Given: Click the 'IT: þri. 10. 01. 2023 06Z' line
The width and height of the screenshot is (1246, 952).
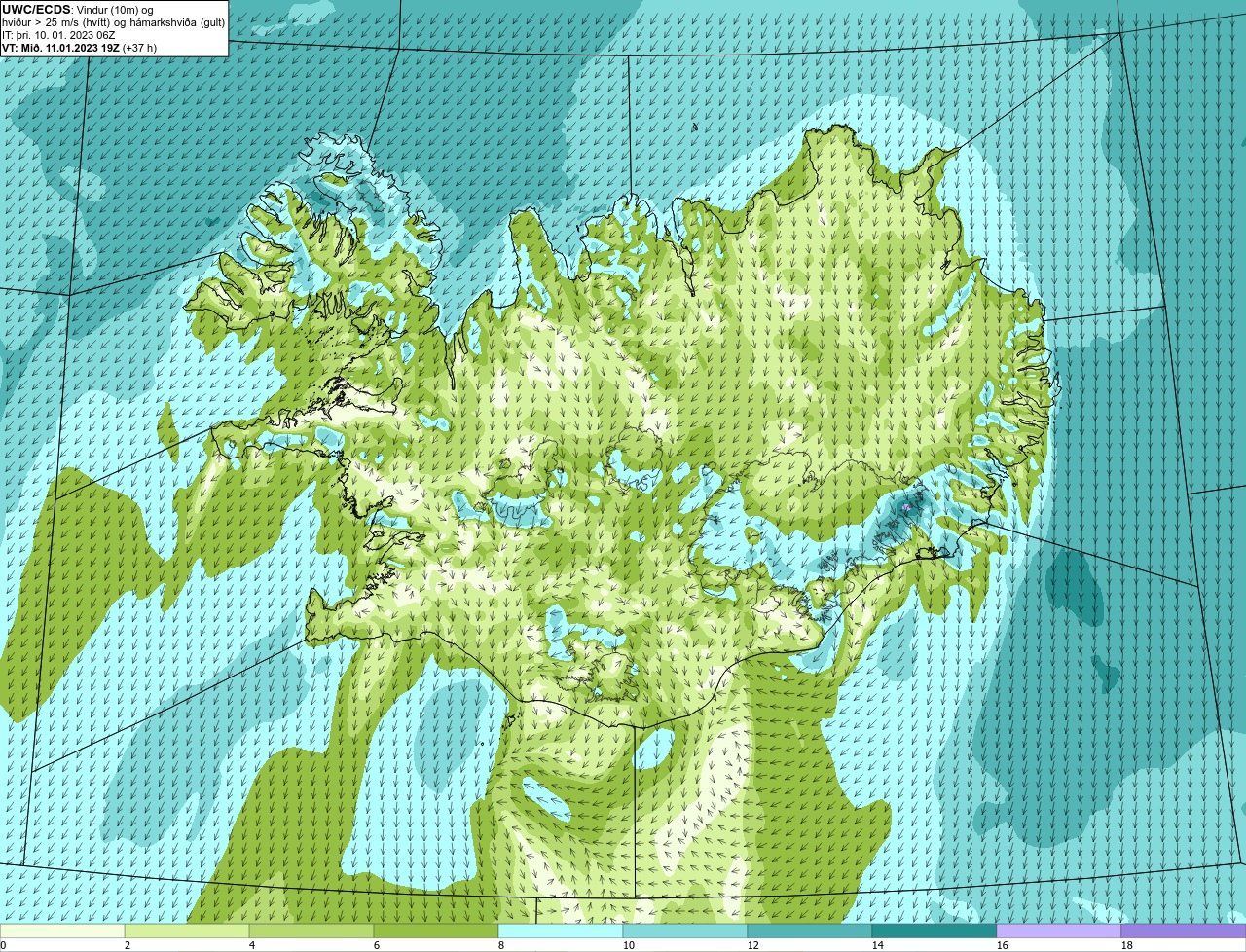Looking at the screenshot, I should pos(58,34).
